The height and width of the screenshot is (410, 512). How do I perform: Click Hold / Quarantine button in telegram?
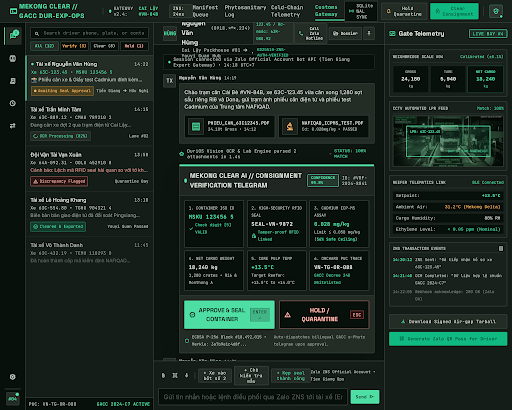click(x=324, y=315)
